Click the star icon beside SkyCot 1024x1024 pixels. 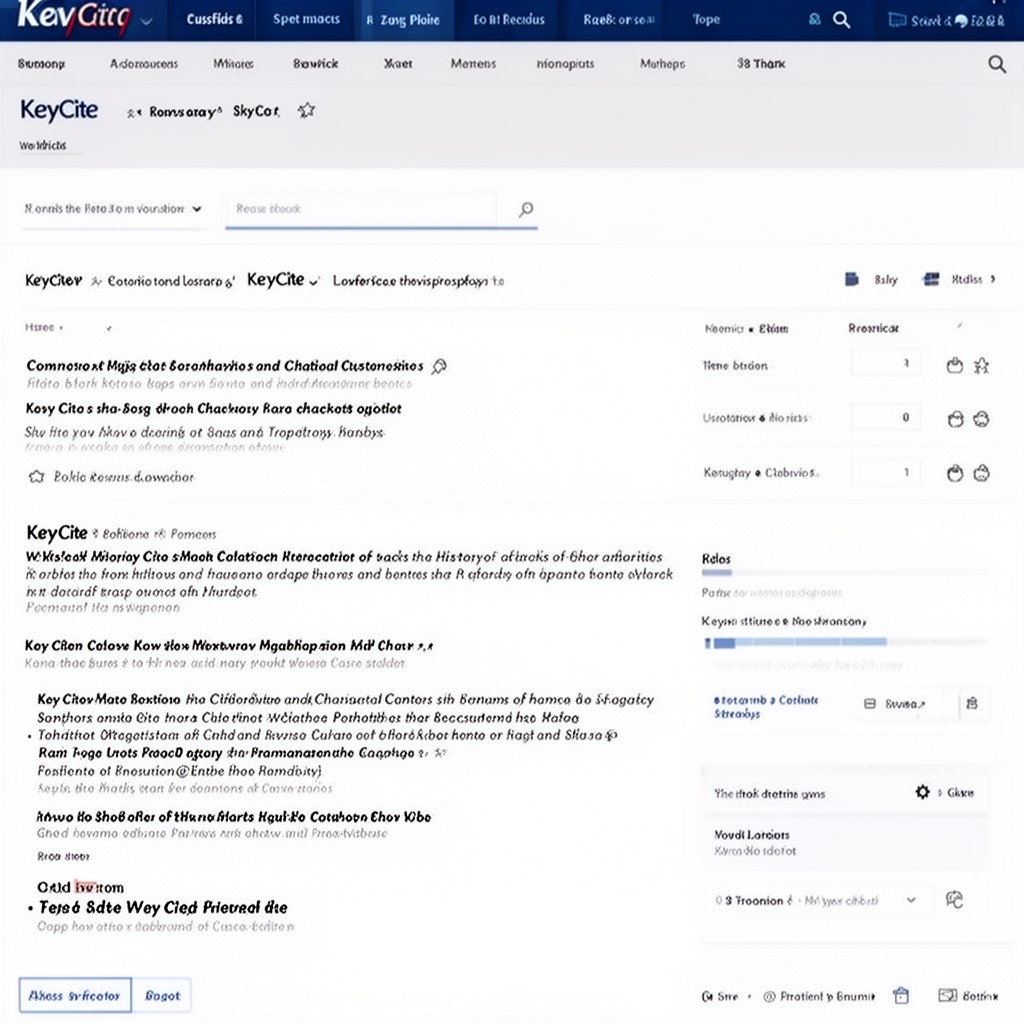(x=306, y=111)
